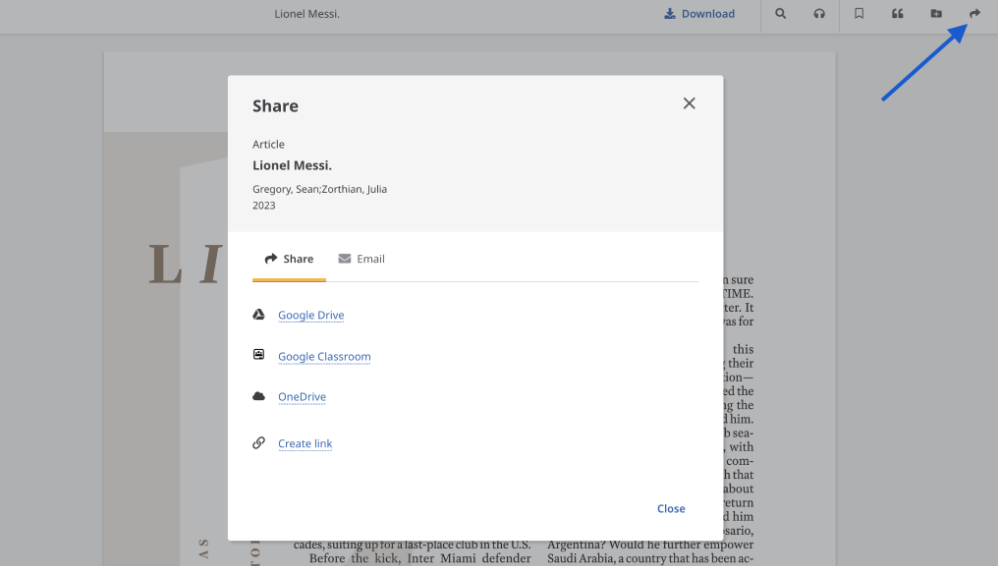Screen dimensions: 998x566
Task: Share to Google Classroom link
Action: [324, 357]
